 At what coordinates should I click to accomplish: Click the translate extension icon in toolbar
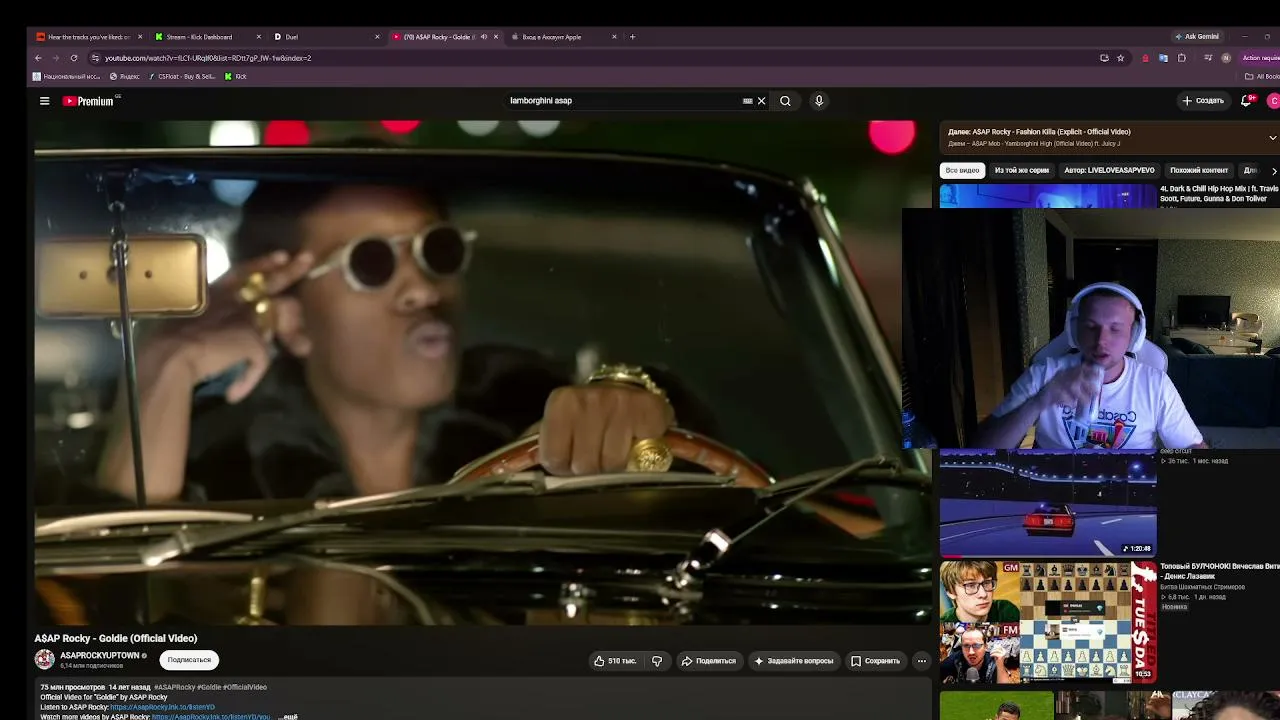coord(1163,58)
